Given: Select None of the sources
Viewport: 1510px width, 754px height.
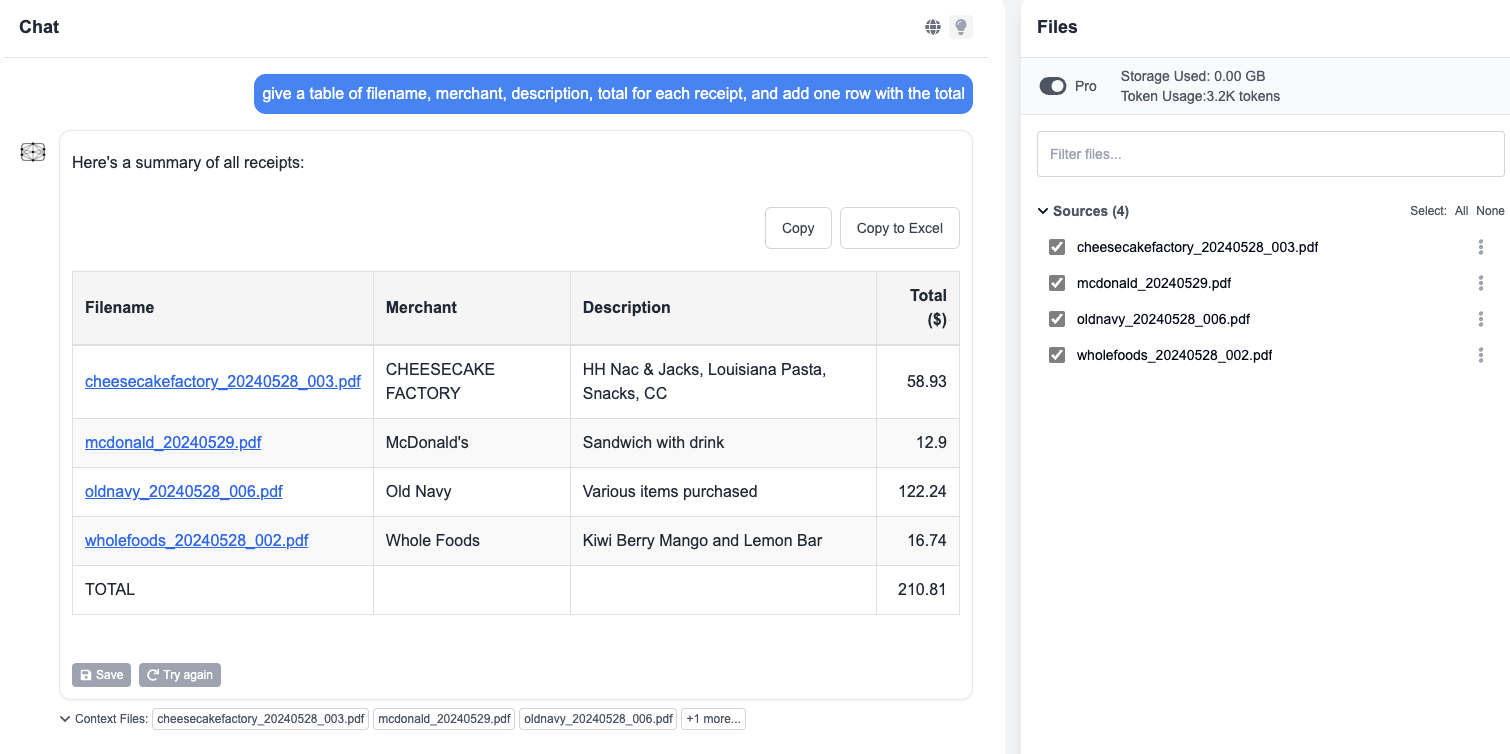Looking at the screenshot, I should (1490, 211).
